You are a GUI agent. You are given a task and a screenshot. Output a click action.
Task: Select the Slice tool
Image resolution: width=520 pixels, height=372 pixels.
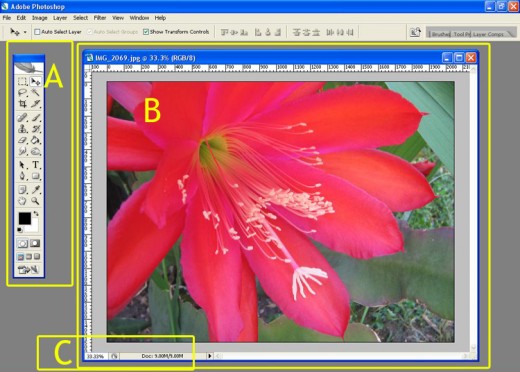click(35, 104)
